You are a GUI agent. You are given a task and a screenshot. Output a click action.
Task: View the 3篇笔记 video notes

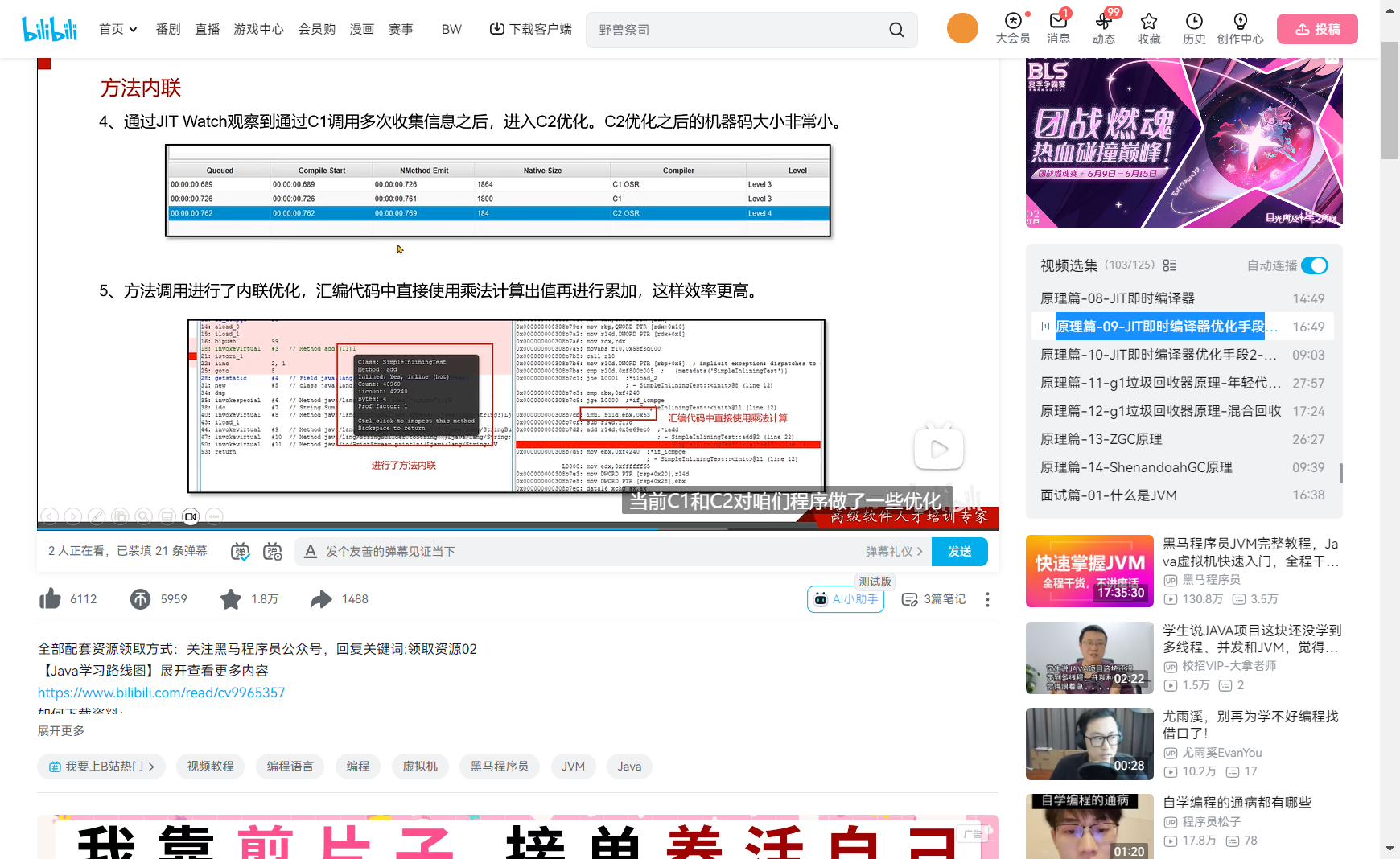point(933,599)
